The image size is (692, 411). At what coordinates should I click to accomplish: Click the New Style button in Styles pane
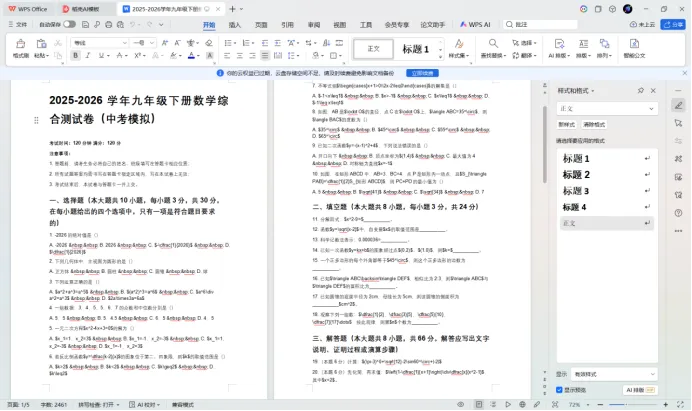[567, 124]
